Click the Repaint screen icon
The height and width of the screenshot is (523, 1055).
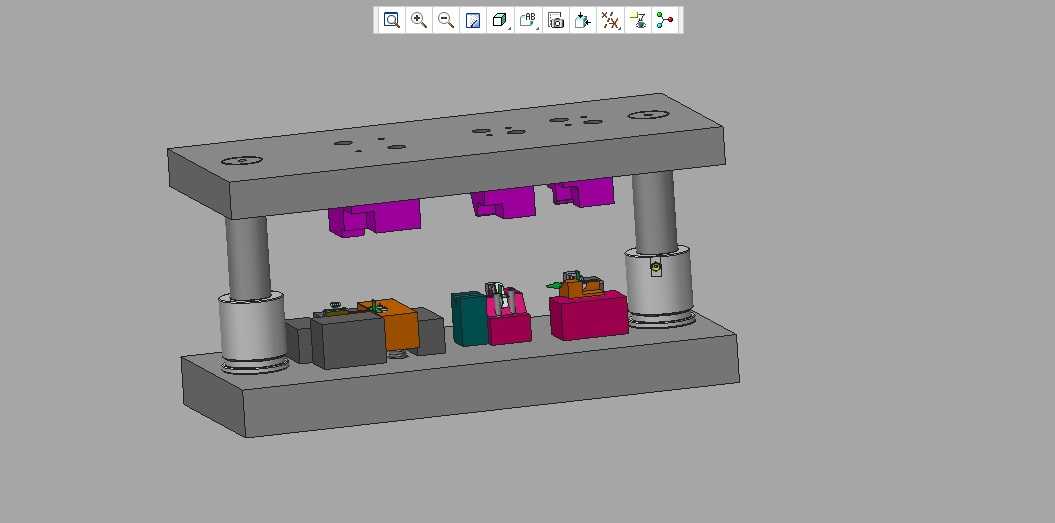point(473,20)
